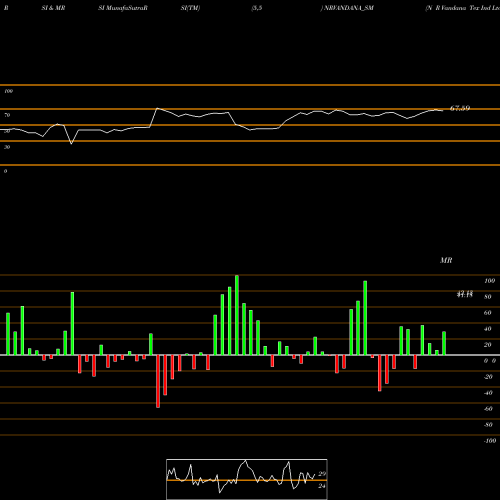Click the 0 label below the RSI panel

coord(5,171)
